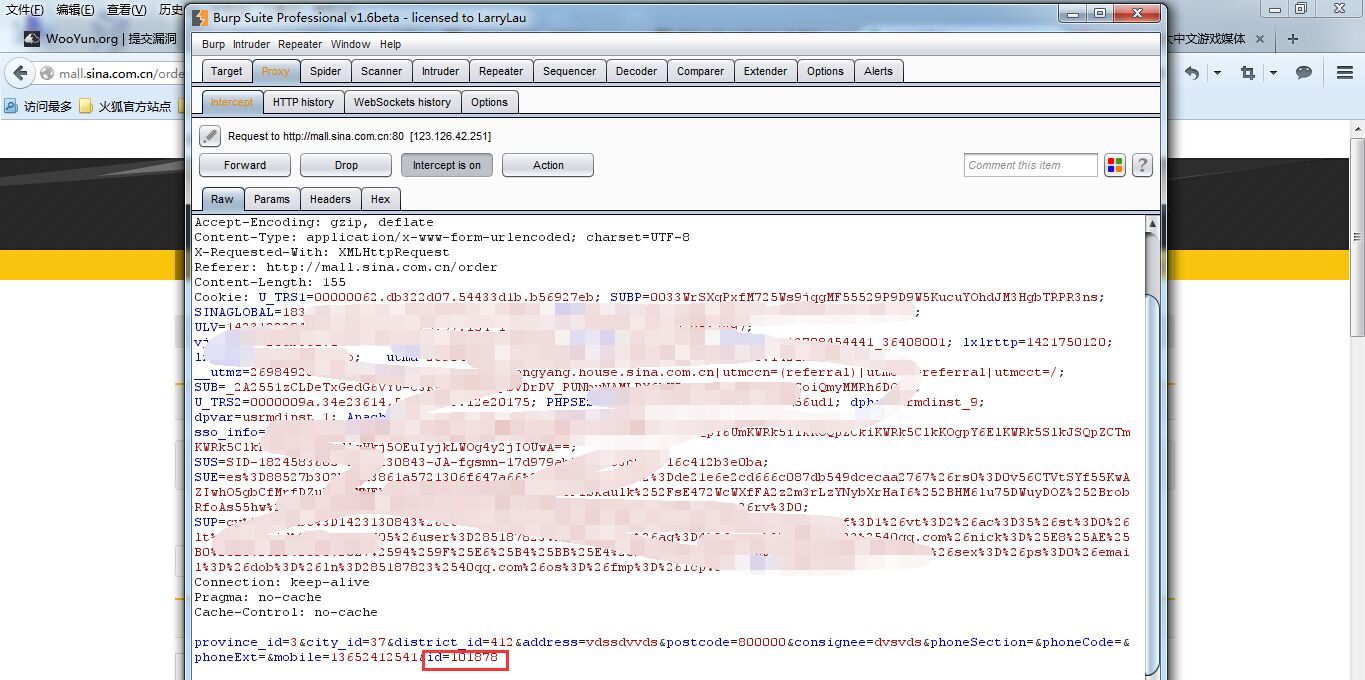Click the Connection: keep-alive line
The width and height of the screenshot is (1365, 680).
click(x=281, y=582)
